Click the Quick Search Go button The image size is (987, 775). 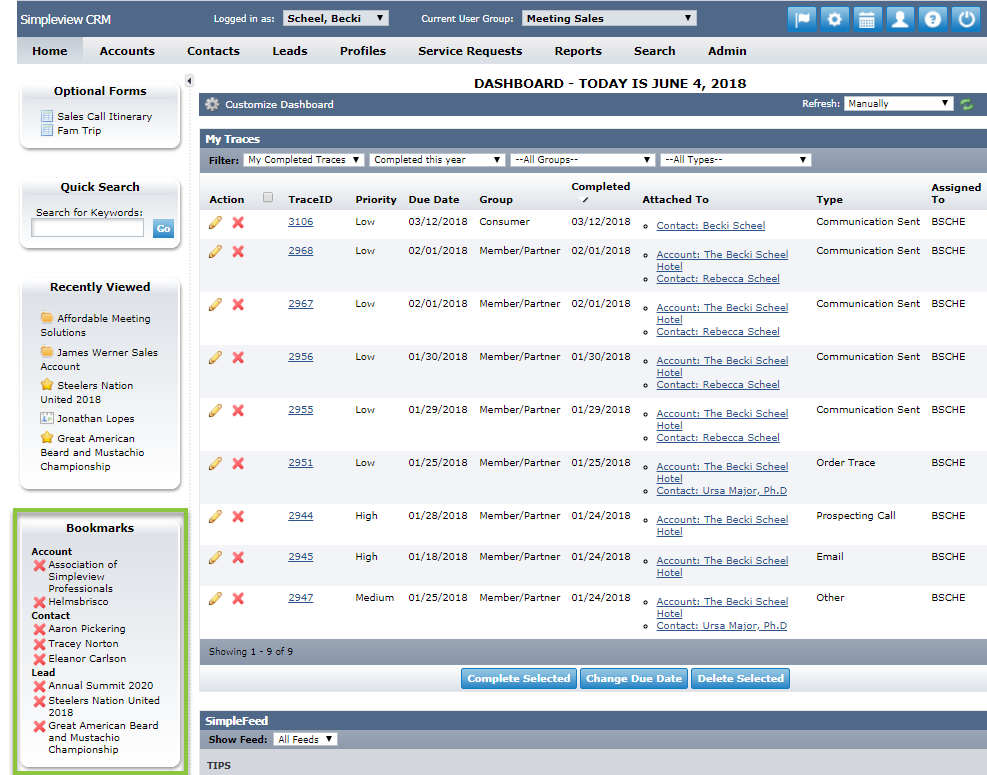(x=163, y=229)
